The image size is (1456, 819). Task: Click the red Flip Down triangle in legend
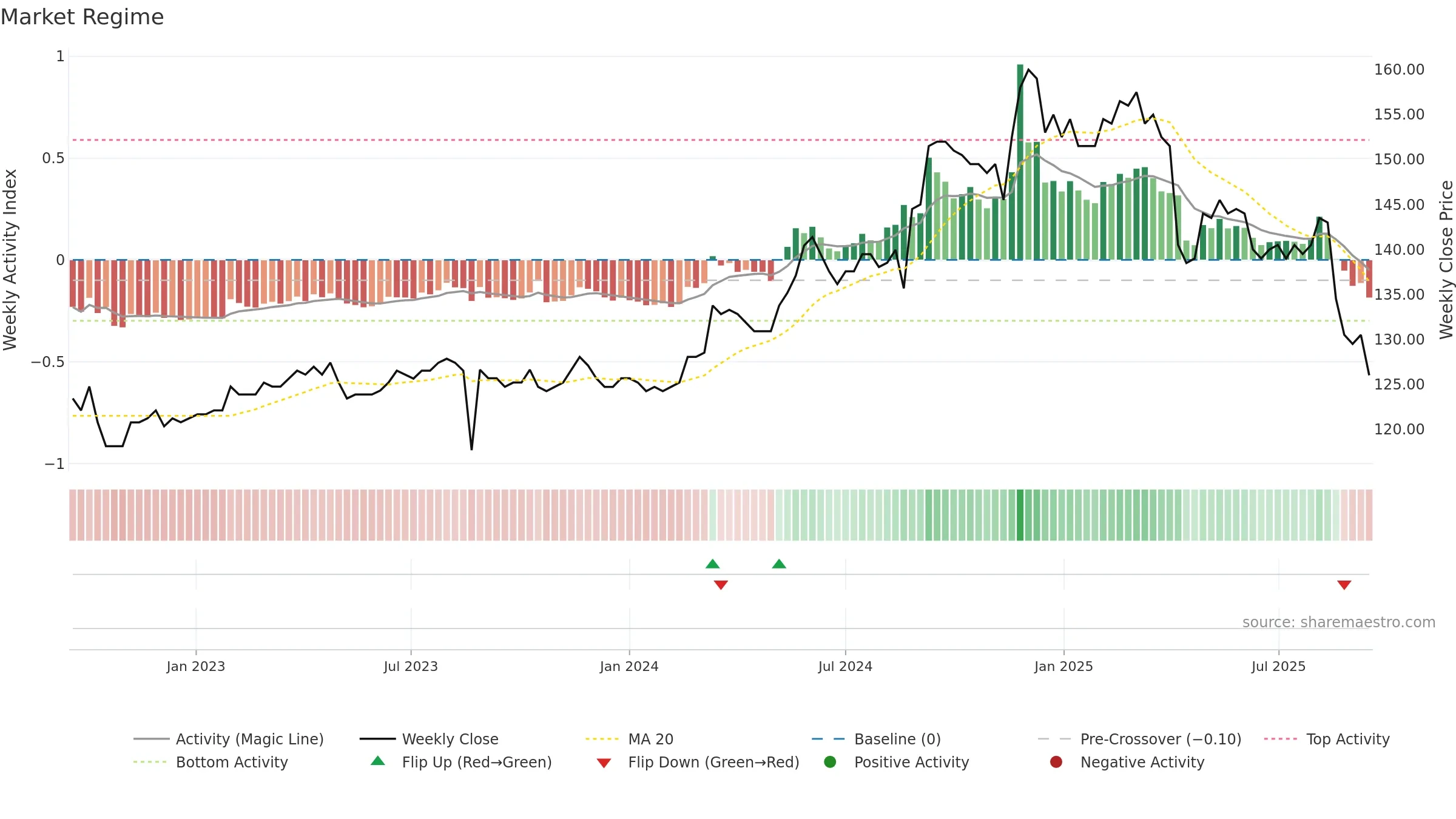click(604, 763)
